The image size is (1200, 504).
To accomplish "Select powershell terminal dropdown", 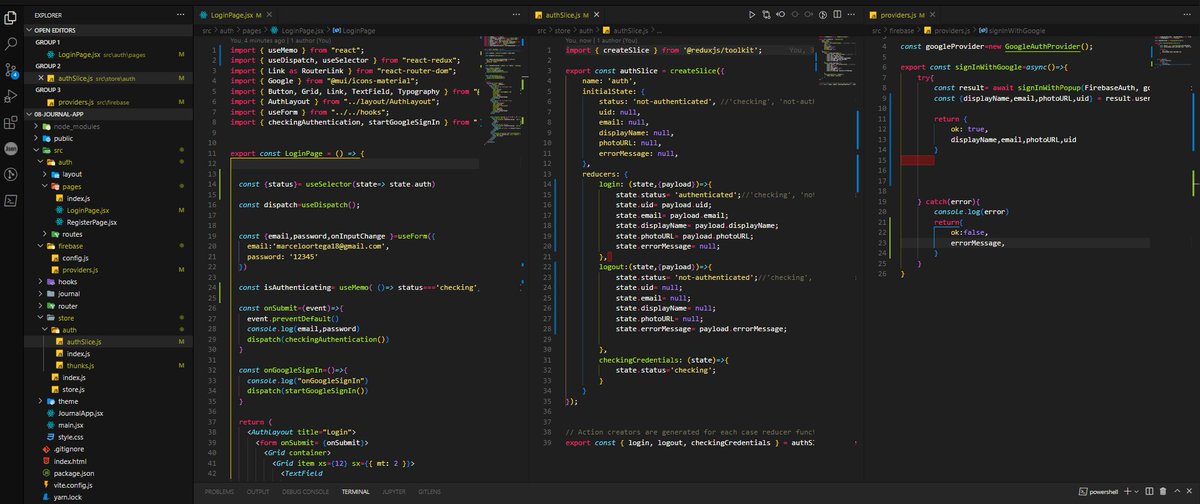I will point(1097,492).
